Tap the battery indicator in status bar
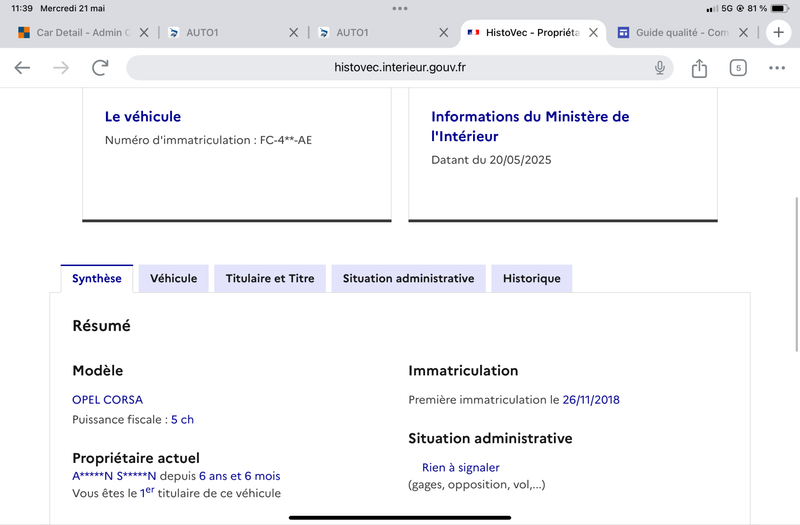Image resolution: width=800 pixels, height=525 pixels. click(780, 9)
